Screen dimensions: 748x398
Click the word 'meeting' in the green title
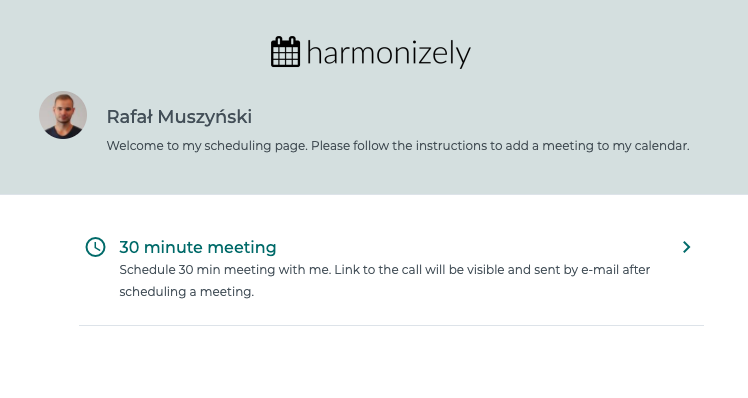pos(242,247)
